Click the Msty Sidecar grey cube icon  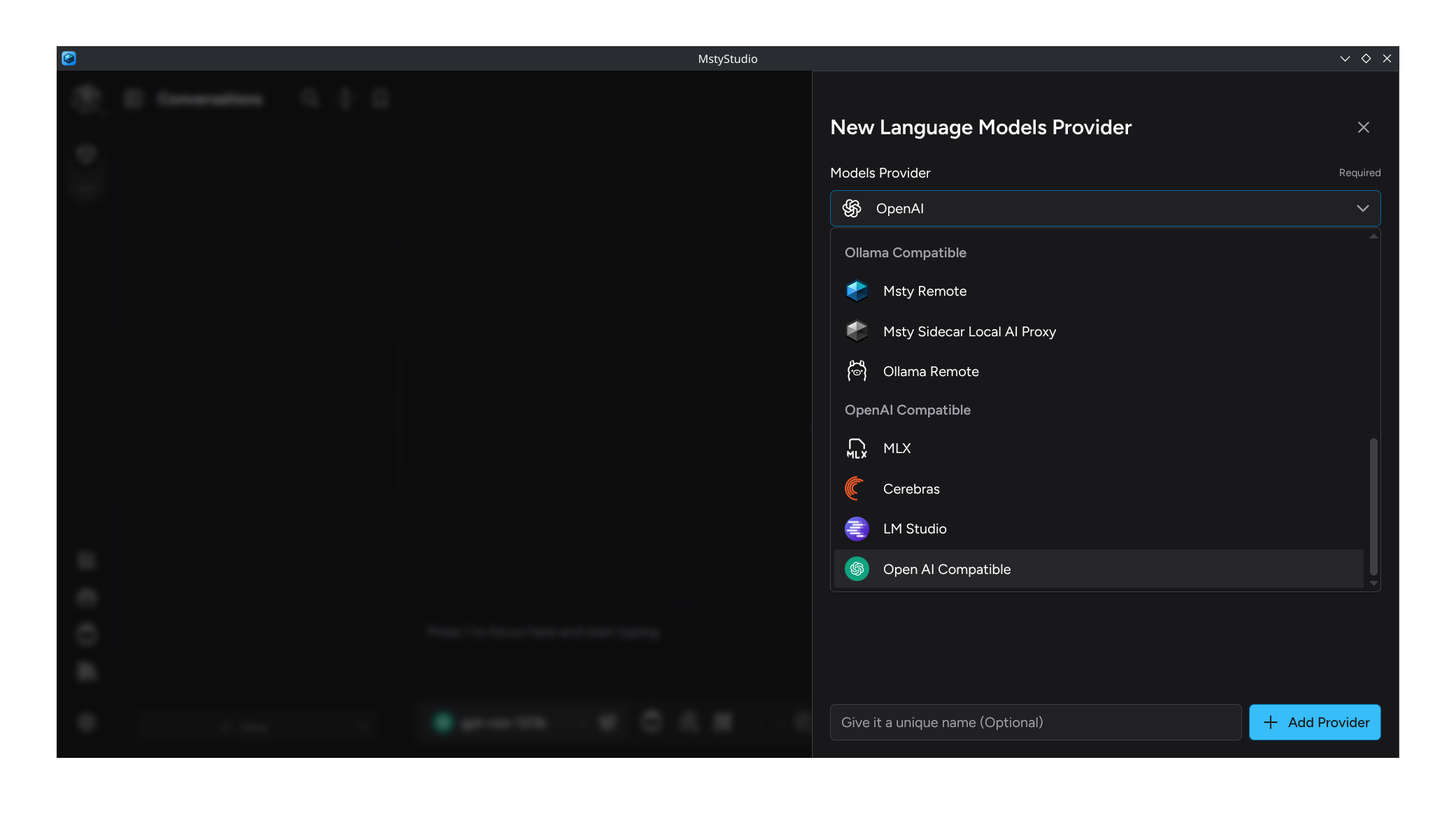pyautogui.click(x=857, y=331)
